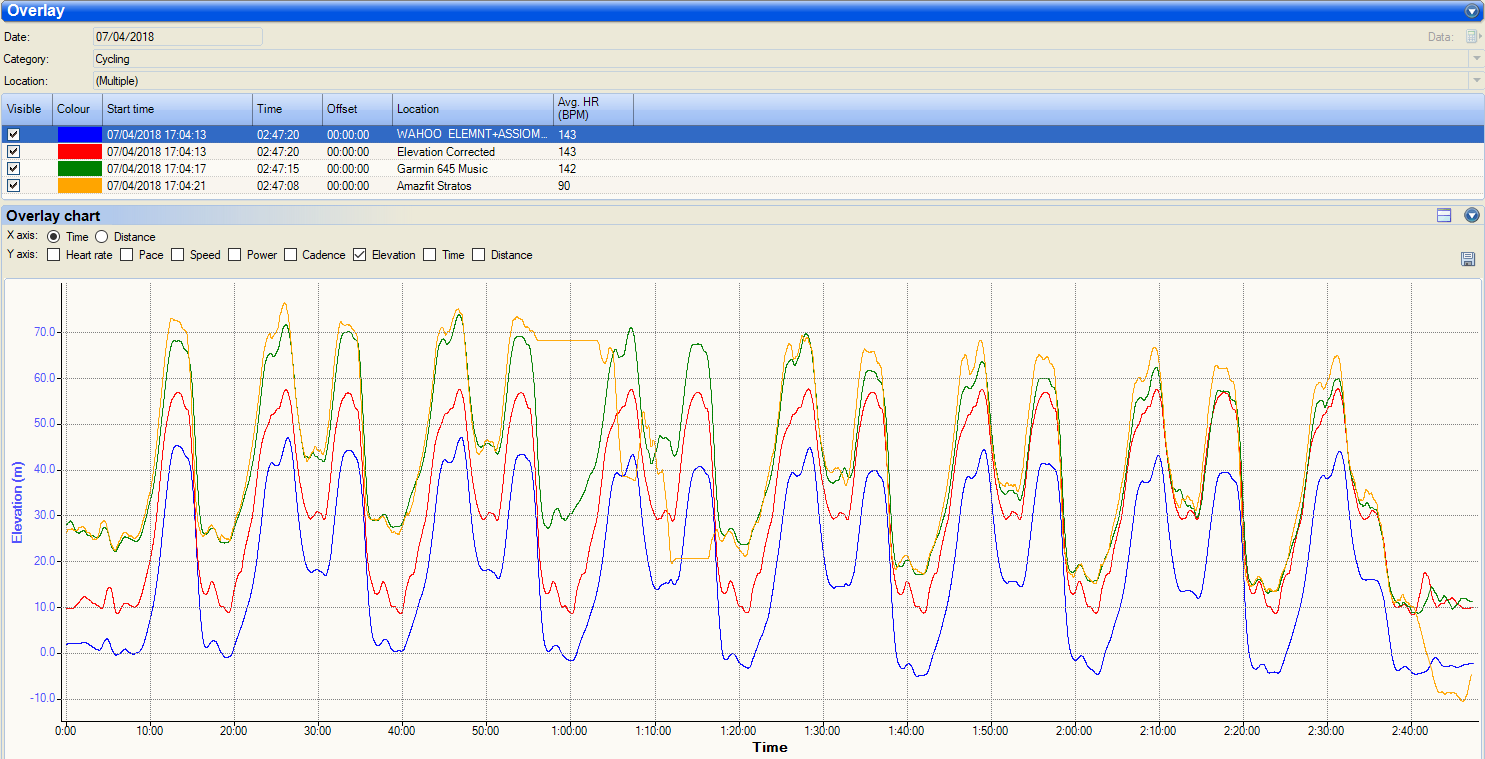
Task: Uncheck the Elevation Y axis option
Action: point(360,255)
